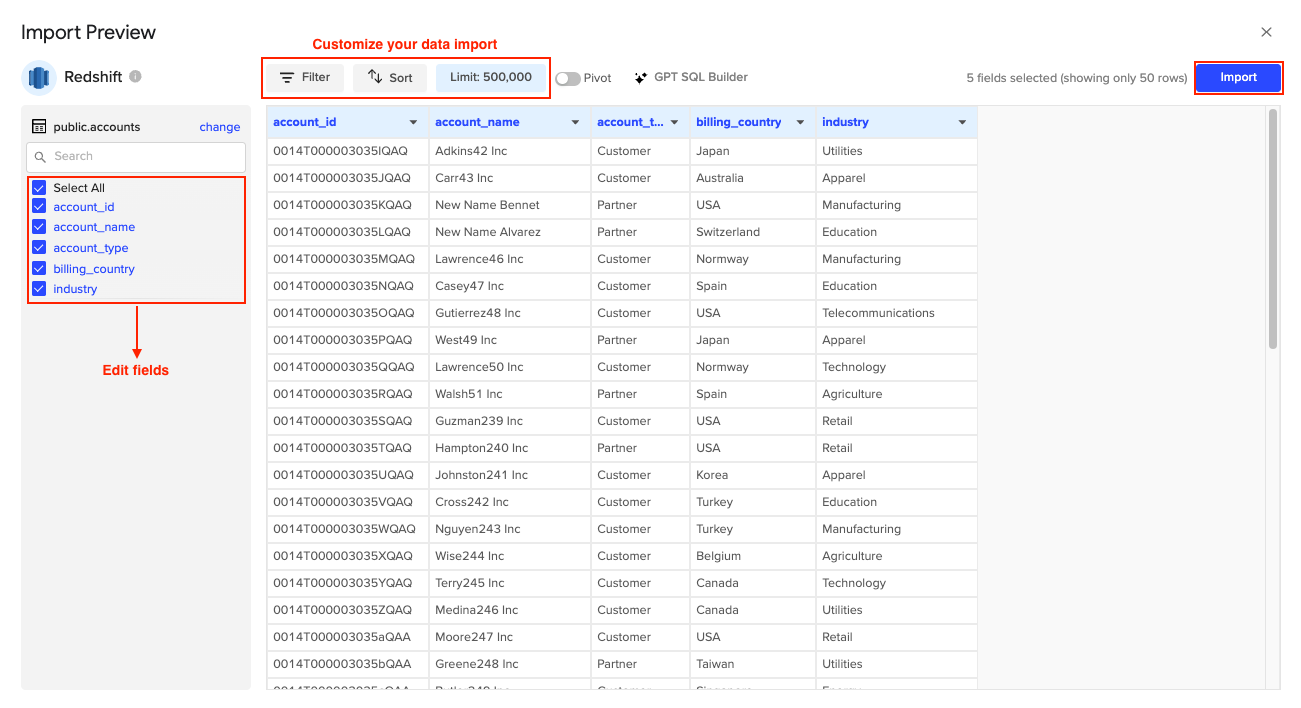This screenshot has width=1301, height=708.
Task: Click the Casey47 Inc cell
Action: pyautogui.click(x=509, y=286)
